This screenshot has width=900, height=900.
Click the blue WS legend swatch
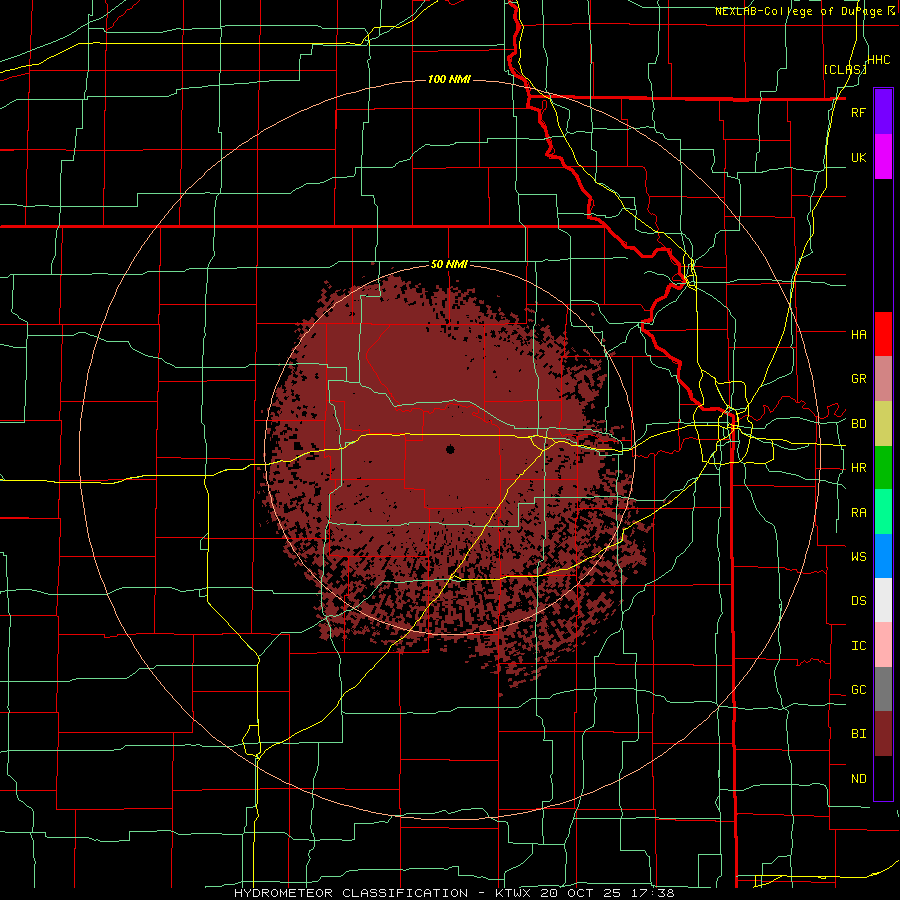(x=883, y=556)
